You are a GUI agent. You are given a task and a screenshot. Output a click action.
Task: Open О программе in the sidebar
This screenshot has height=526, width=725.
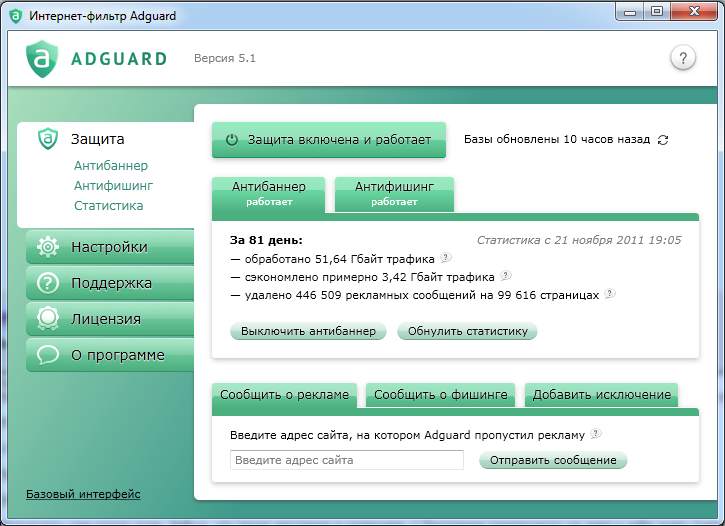(110, 355)
